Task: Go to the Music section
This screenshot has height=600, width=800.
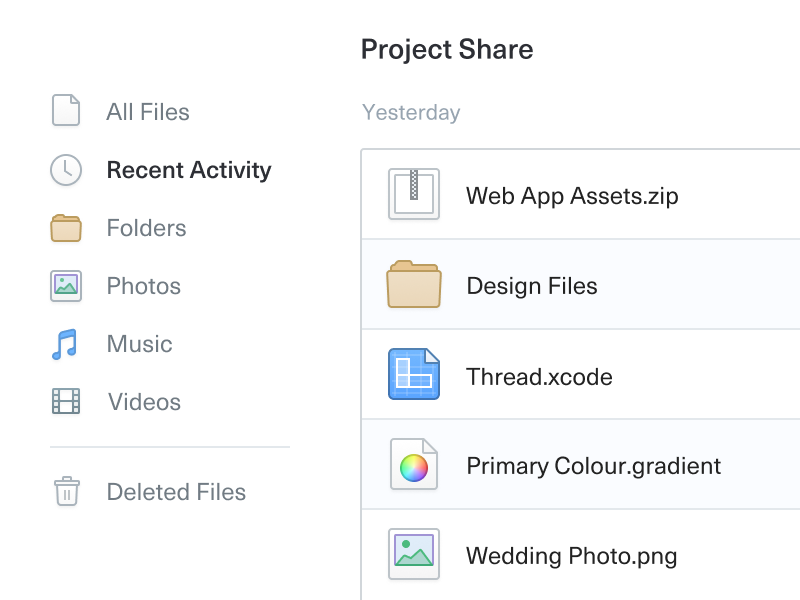Action: (x=140, y=344)
